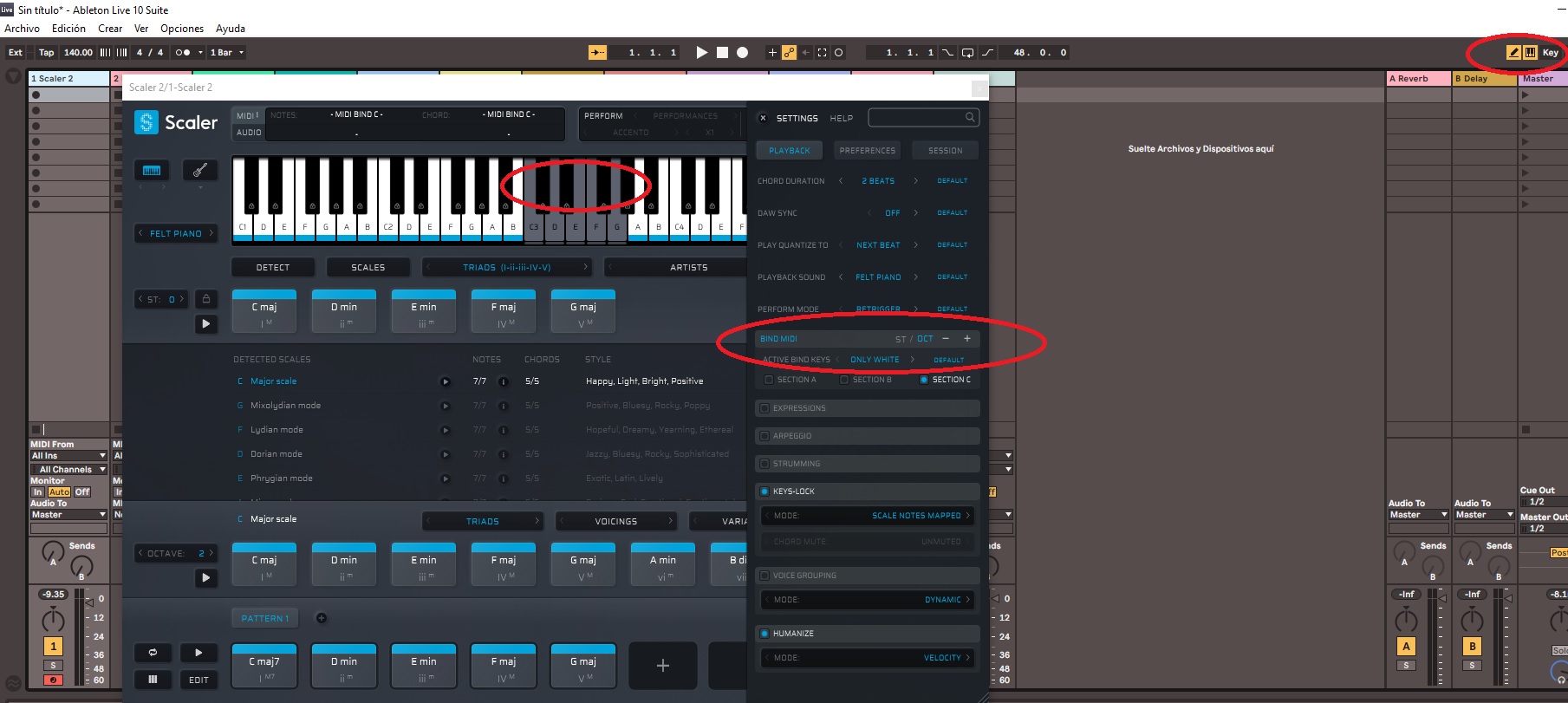Click the Ableton transport Play button
The width and height of the screenshot is (1568, 703).
point(702,52)
